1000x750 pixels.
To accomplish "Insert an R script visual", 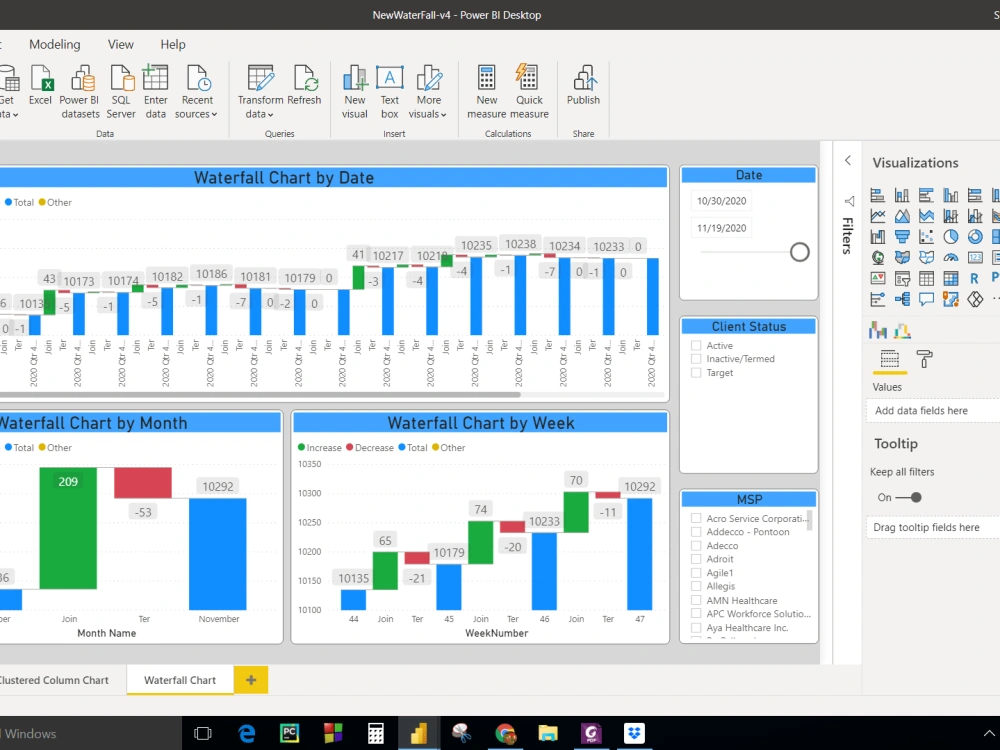I will click(975, 278).
